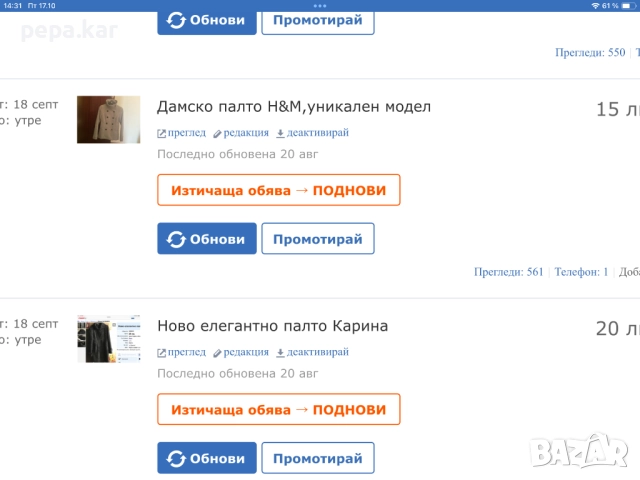Click the pencil icon beside Карина редакция

pyautogui.click(x=217, y=353)
